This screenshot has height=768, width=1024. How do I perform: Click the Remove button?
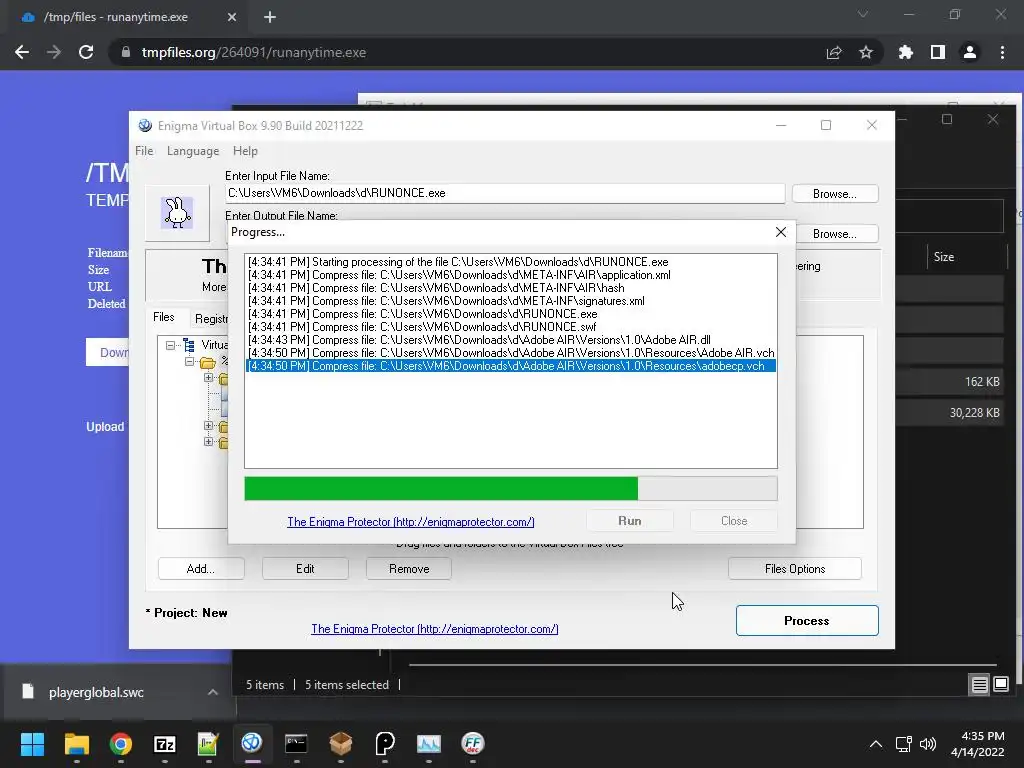(x=409, y=569)
